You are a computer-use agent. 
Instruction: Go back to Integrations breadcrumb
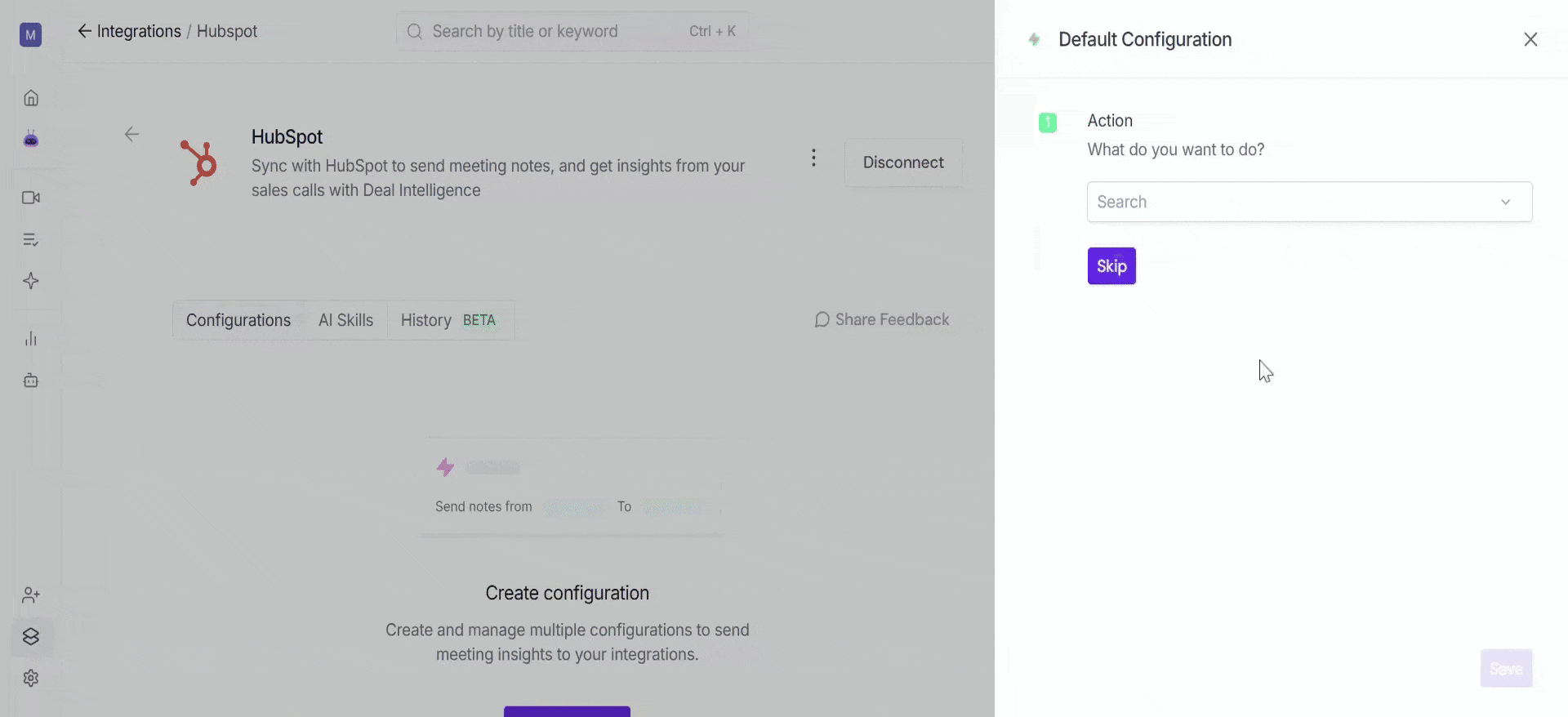tap(130, 31)
